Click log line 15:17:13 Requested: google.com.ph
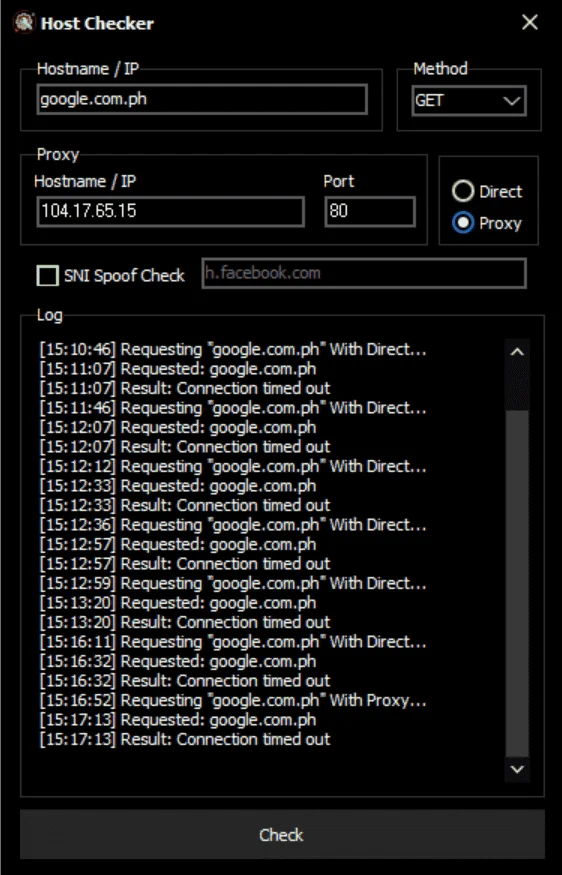 click(178, 720)
